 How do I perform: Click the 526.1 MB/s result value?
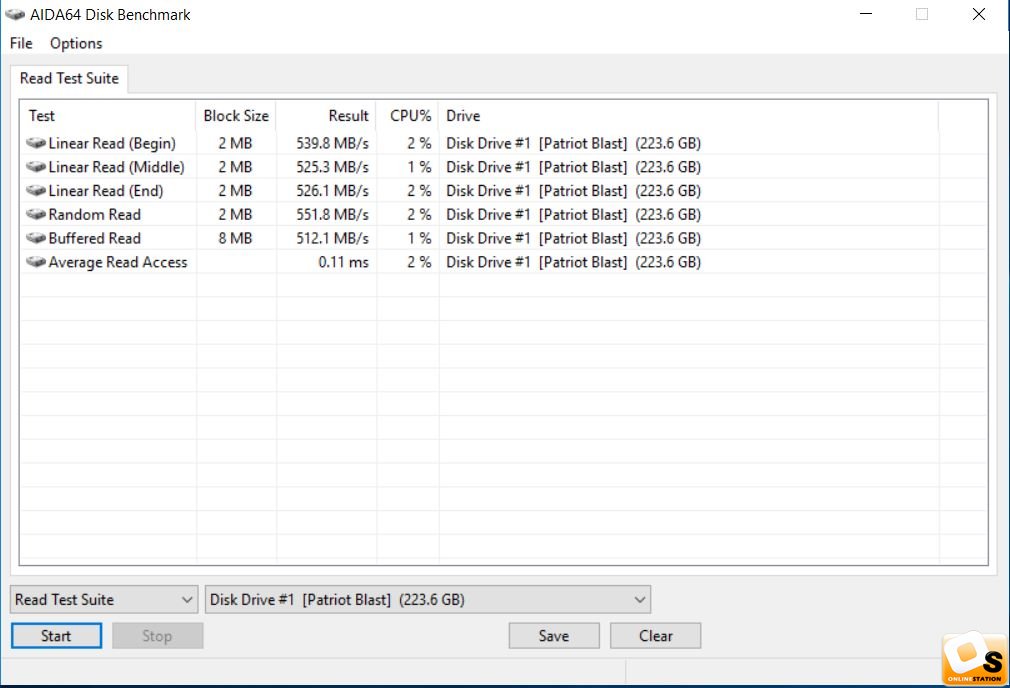coord(332,191)
